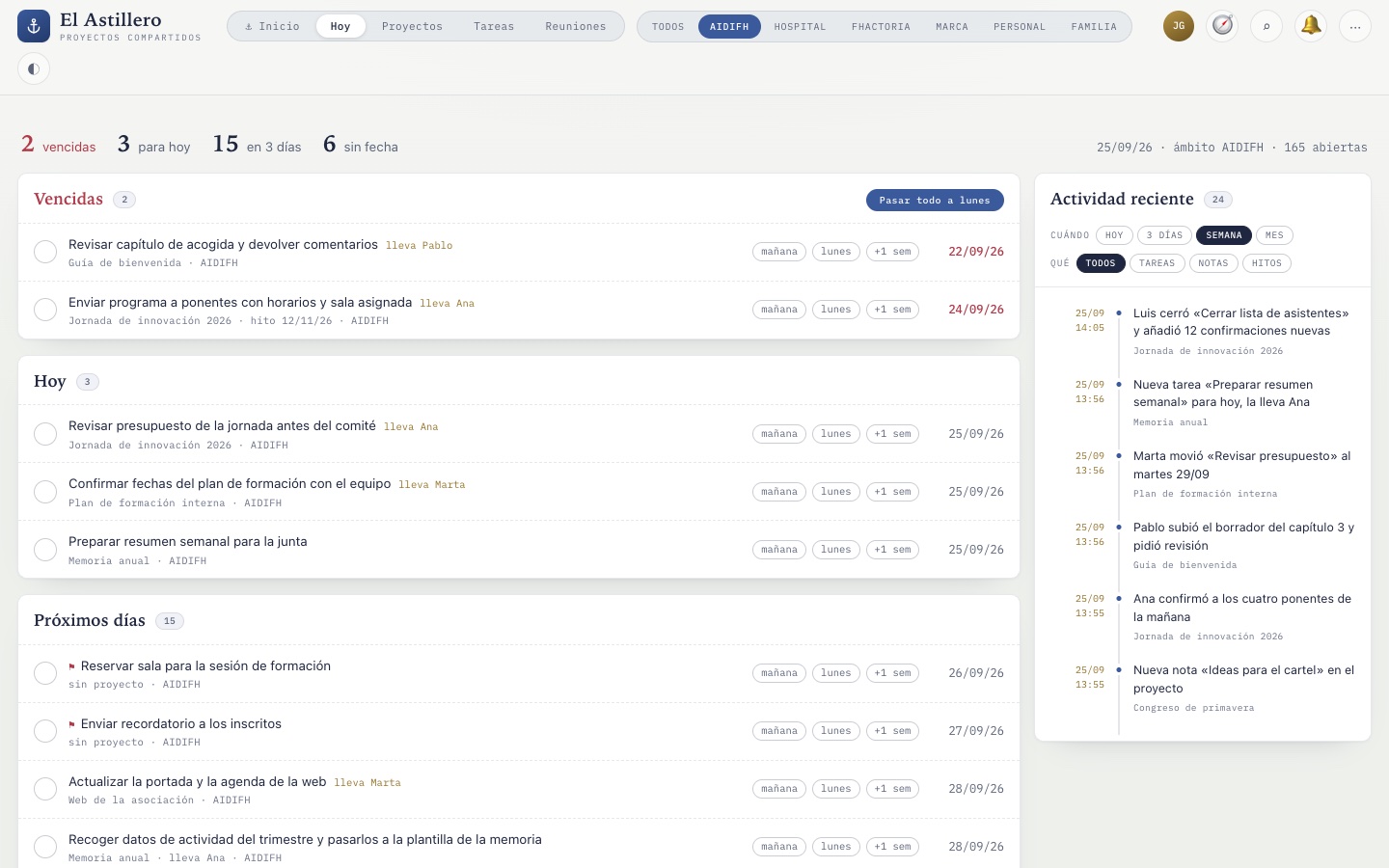Image resolution: width=1389 pixels, height=868 pixels.
Task: Switch to the Proyectos tab
Action: (x=412, y=26)
